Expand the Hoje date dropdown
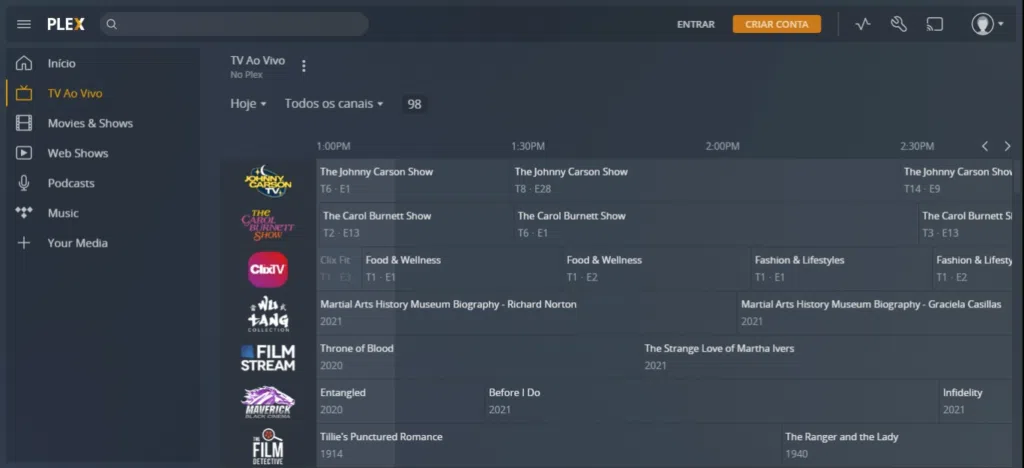The image size is (1024, 468). tap(248, 104)
